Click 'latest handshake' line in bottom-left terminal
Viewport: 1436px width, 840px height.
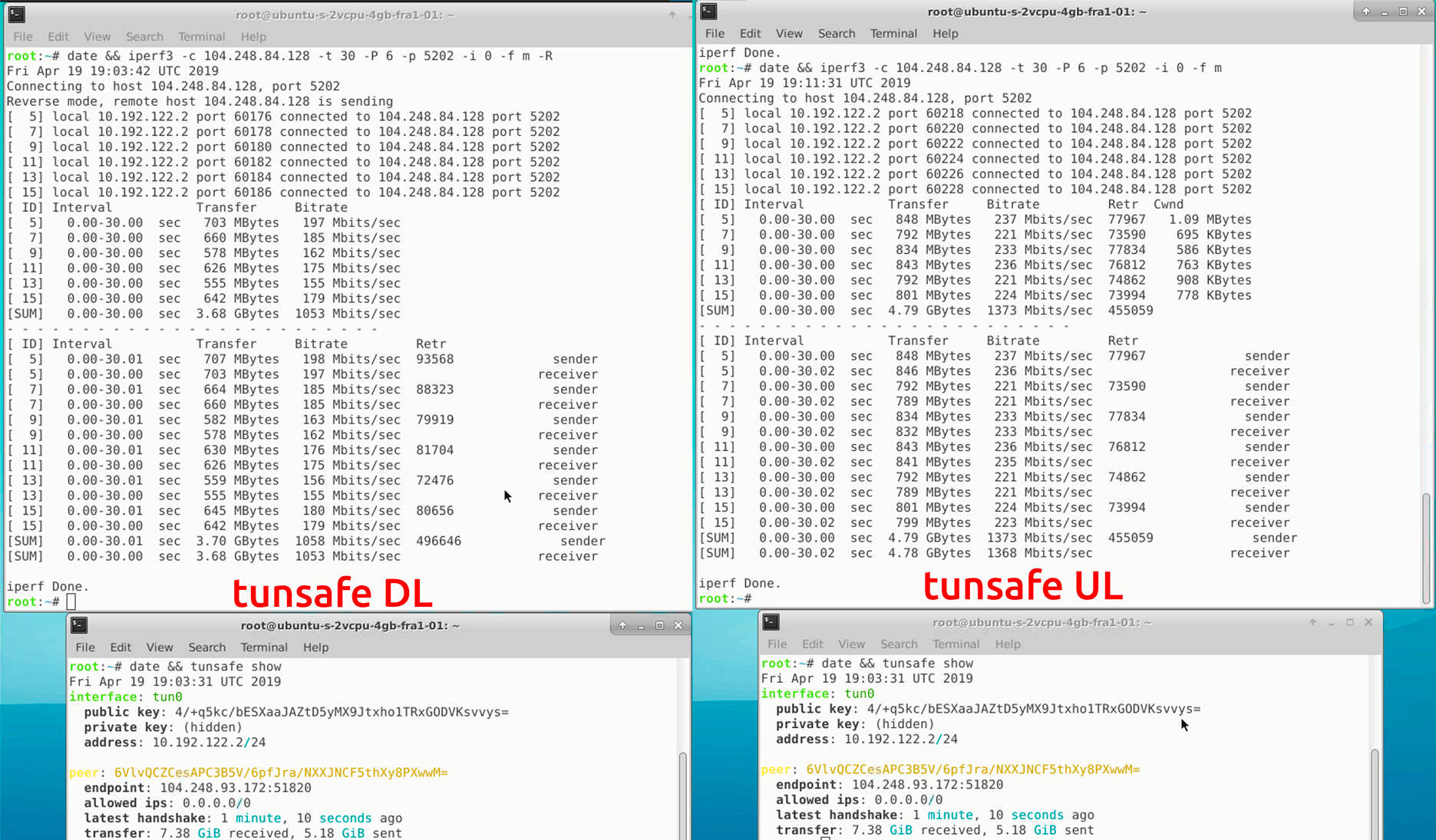coord(243,818)
